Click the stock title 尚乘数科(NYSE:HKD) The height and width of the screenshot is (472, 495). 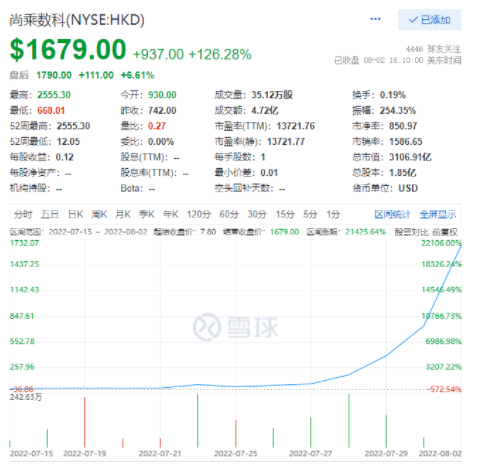(77, 20)
